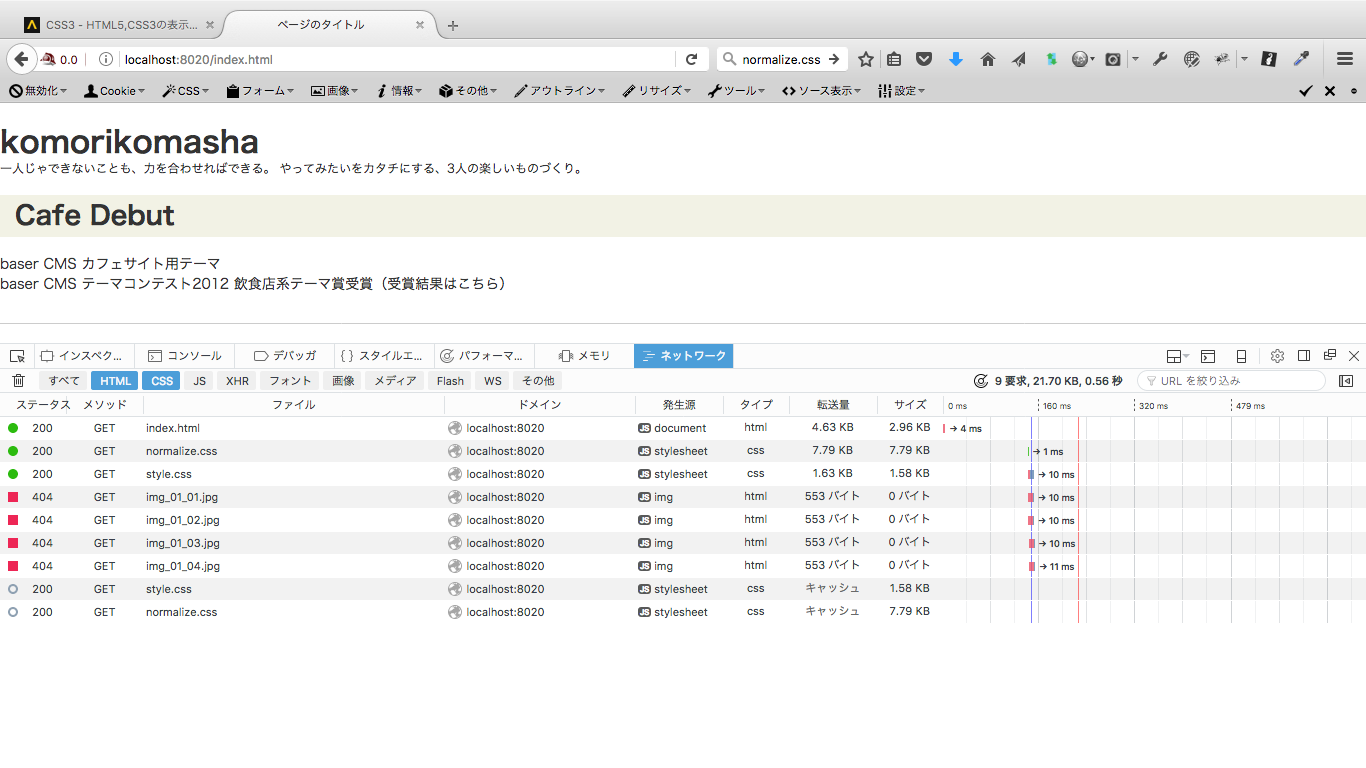Select the style.css request with 200 status
Screen dimensions: 1366x768
(x=169, y=474)
